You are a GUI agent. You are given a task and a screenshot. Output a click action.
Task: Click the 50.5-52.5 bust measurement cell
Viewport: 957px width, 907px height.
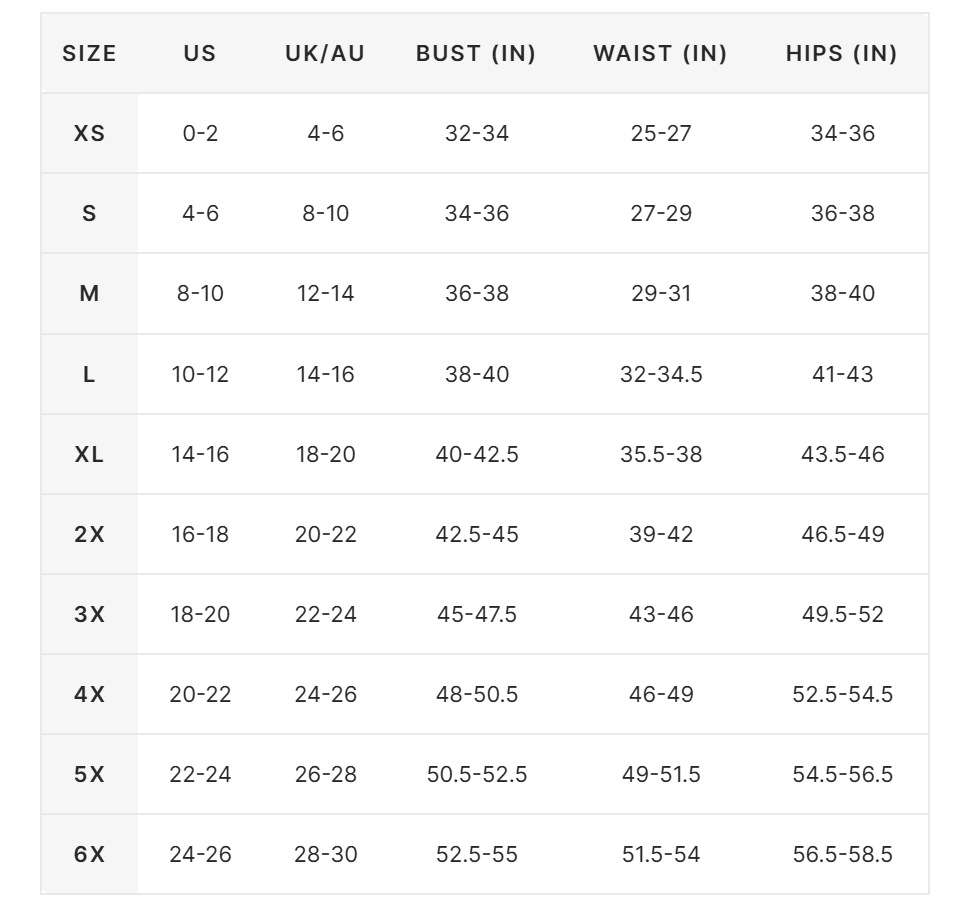[x=477, y=774]
